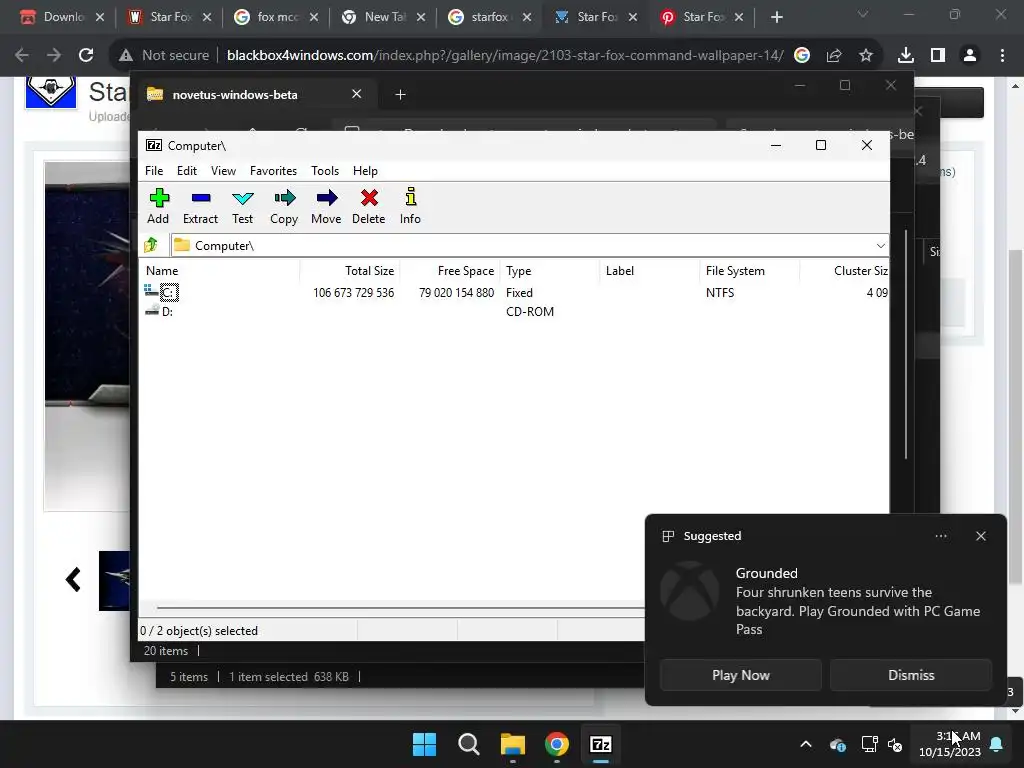This screenshot has height=768, width=1024.
Task: Run the Test tool in 7-Zip
Action: tap(242, 206)
